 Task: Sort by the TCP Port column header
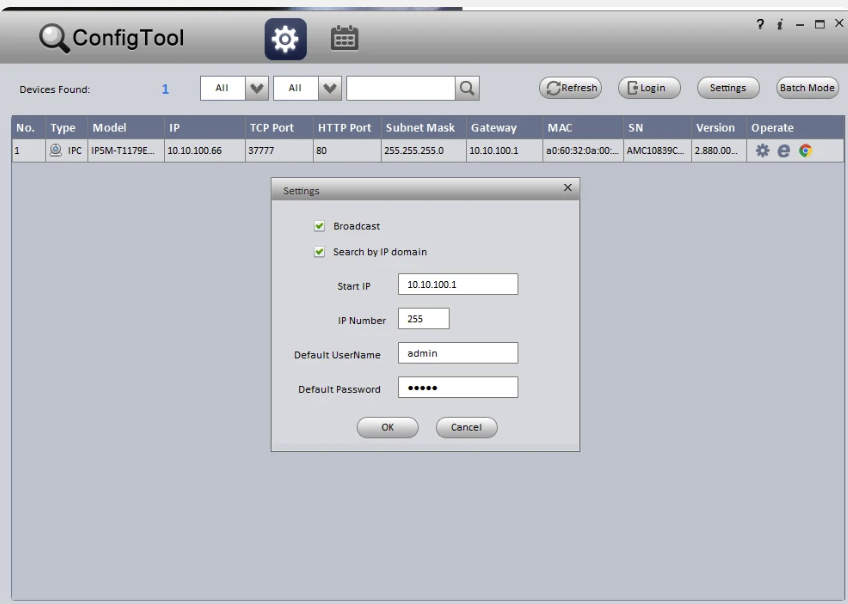pyautogui.click(x=279, y=128)
